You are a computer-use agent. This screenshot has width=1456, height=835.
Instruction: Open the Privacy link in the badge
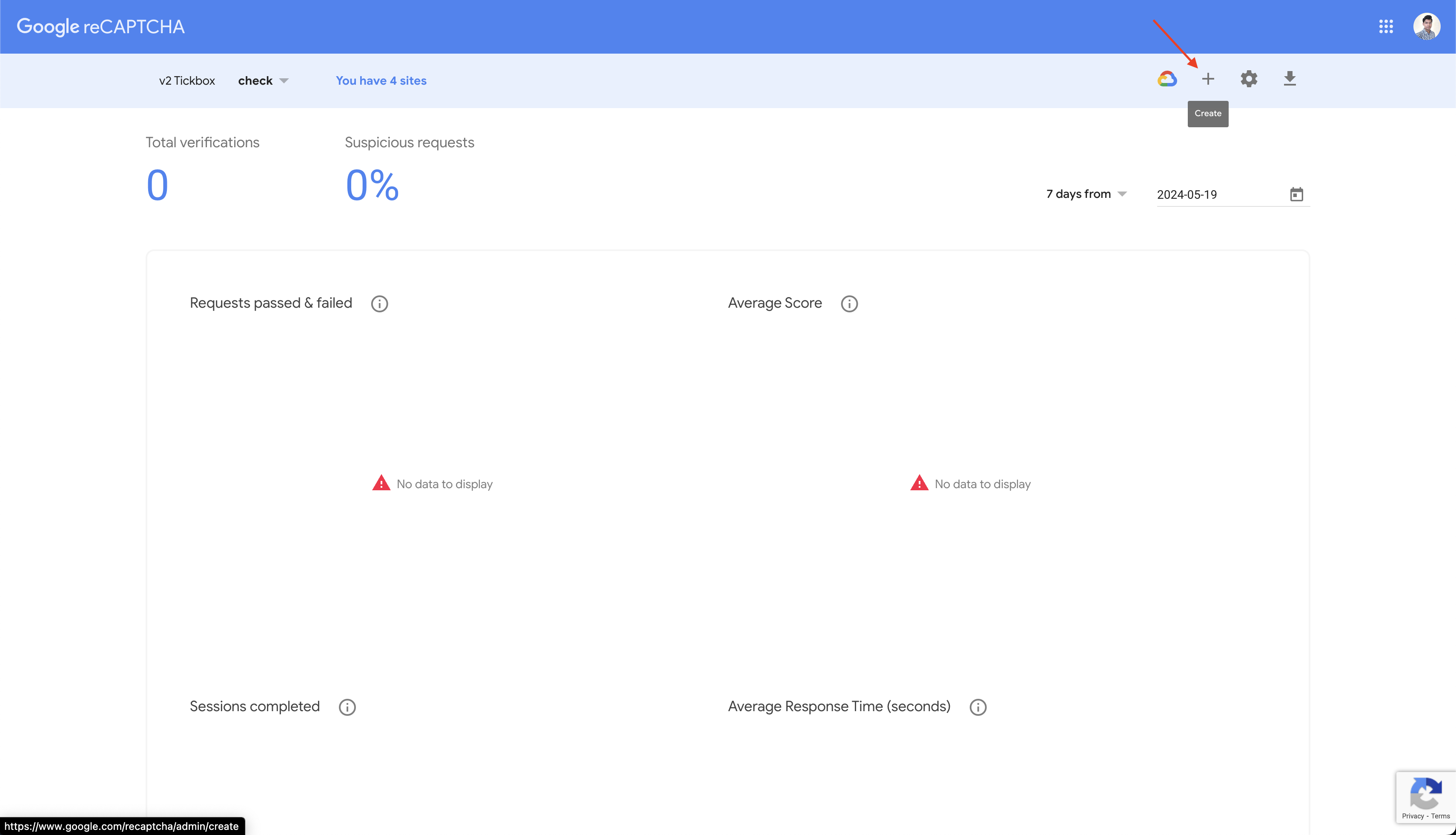1413,816
